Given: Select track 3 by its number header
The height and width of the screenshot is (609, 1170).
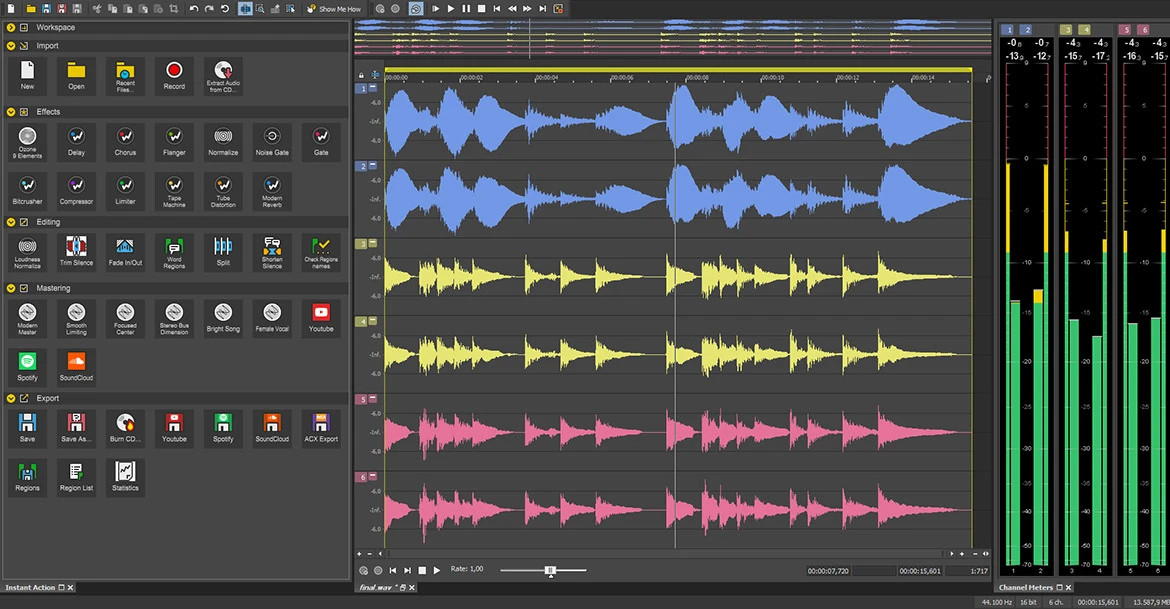Looking at the screenshot, I should [362, 242].
